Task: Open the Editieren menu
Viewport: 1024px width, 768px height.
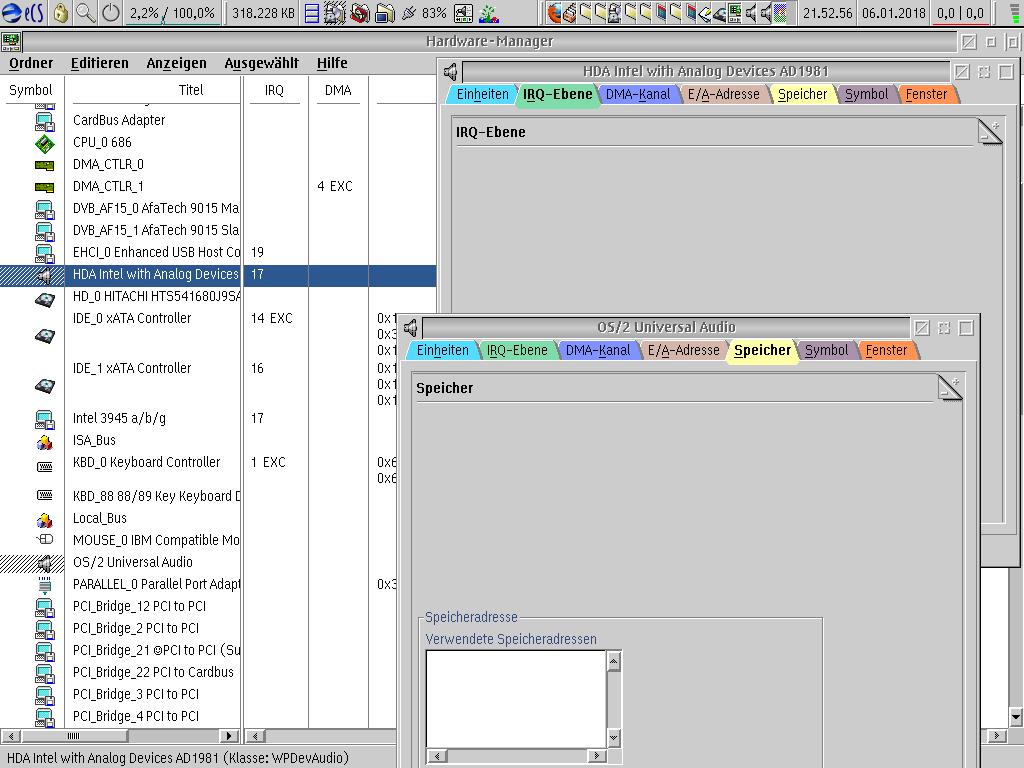Action: click(99, 63)
